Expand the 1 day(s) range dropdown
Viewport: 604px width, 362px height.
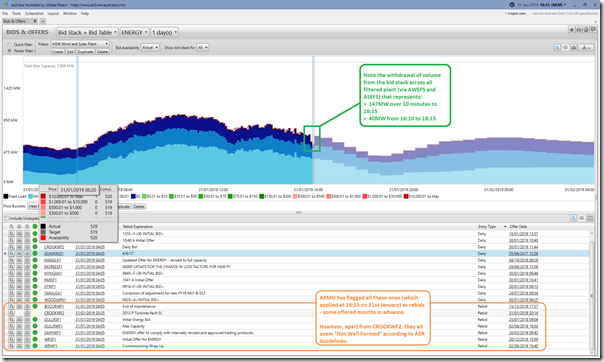pos(164,32)
